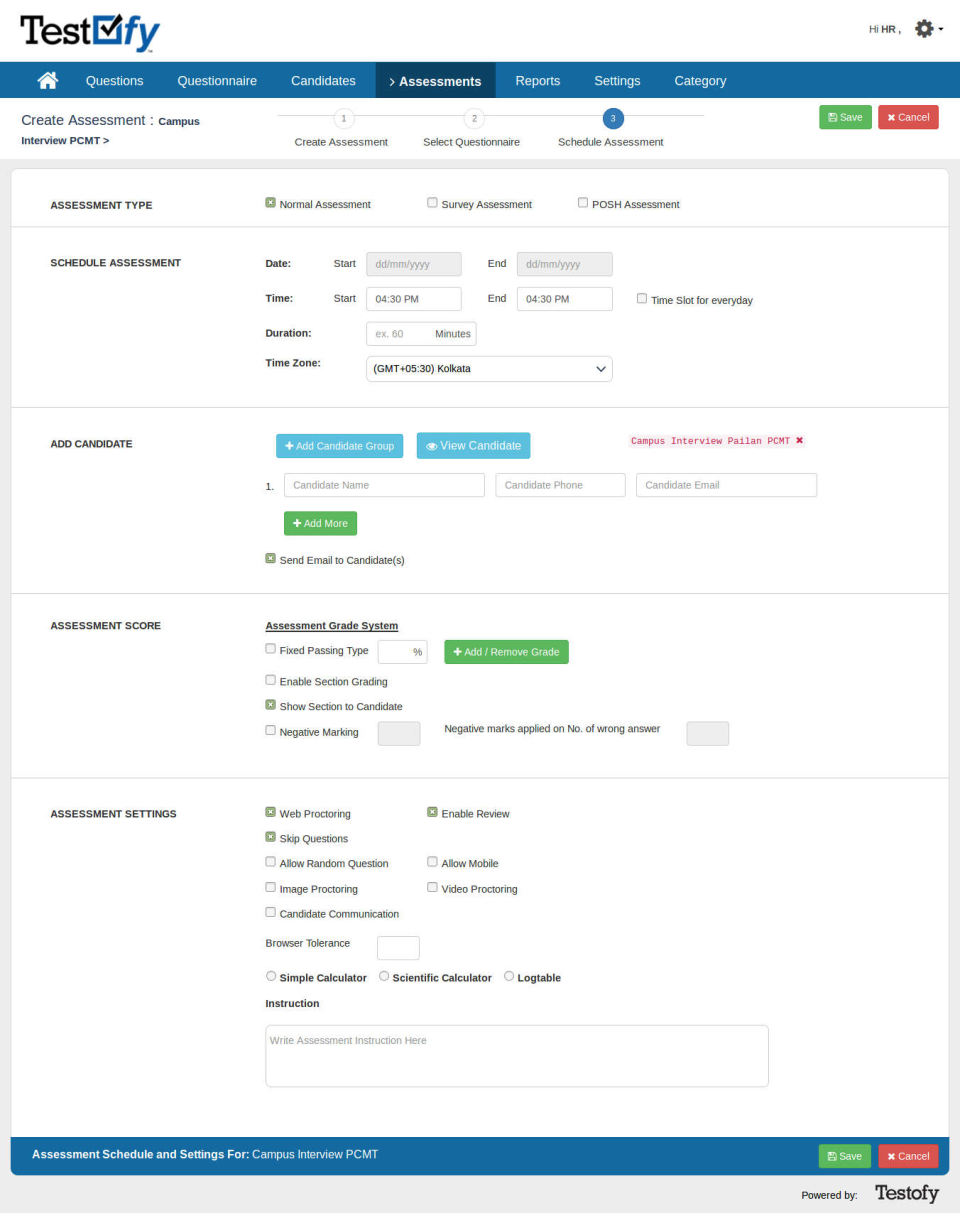The width and height of the screenshot is (960, 1213).
Task: Expand the Time Zone dropdown
Action: click(489, 369)
